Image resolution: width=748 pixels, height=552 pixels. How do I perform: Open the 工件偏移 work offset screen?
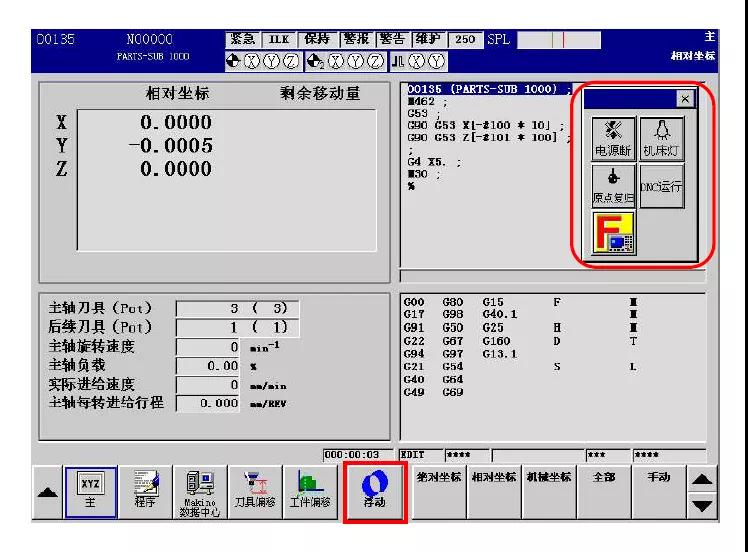point(310,492)
